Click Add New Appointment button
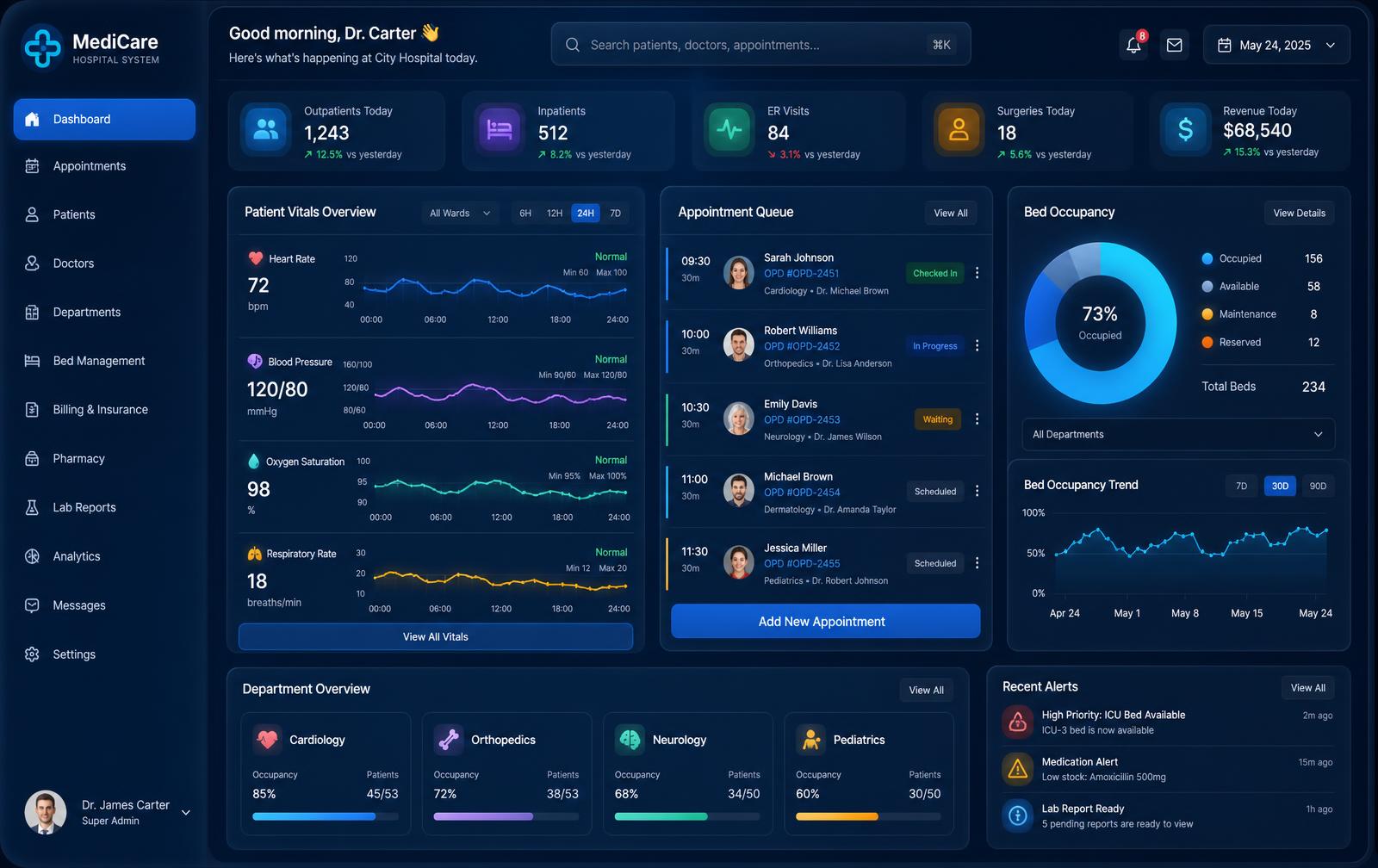Viewport: 1378px width, 868px height. (825, 621)
